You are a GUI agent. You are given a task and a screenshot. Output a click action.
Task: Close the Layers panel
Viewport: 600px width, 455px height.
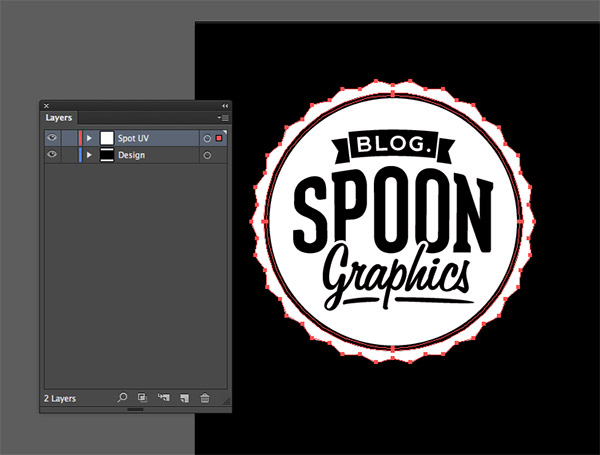point(46,106)
